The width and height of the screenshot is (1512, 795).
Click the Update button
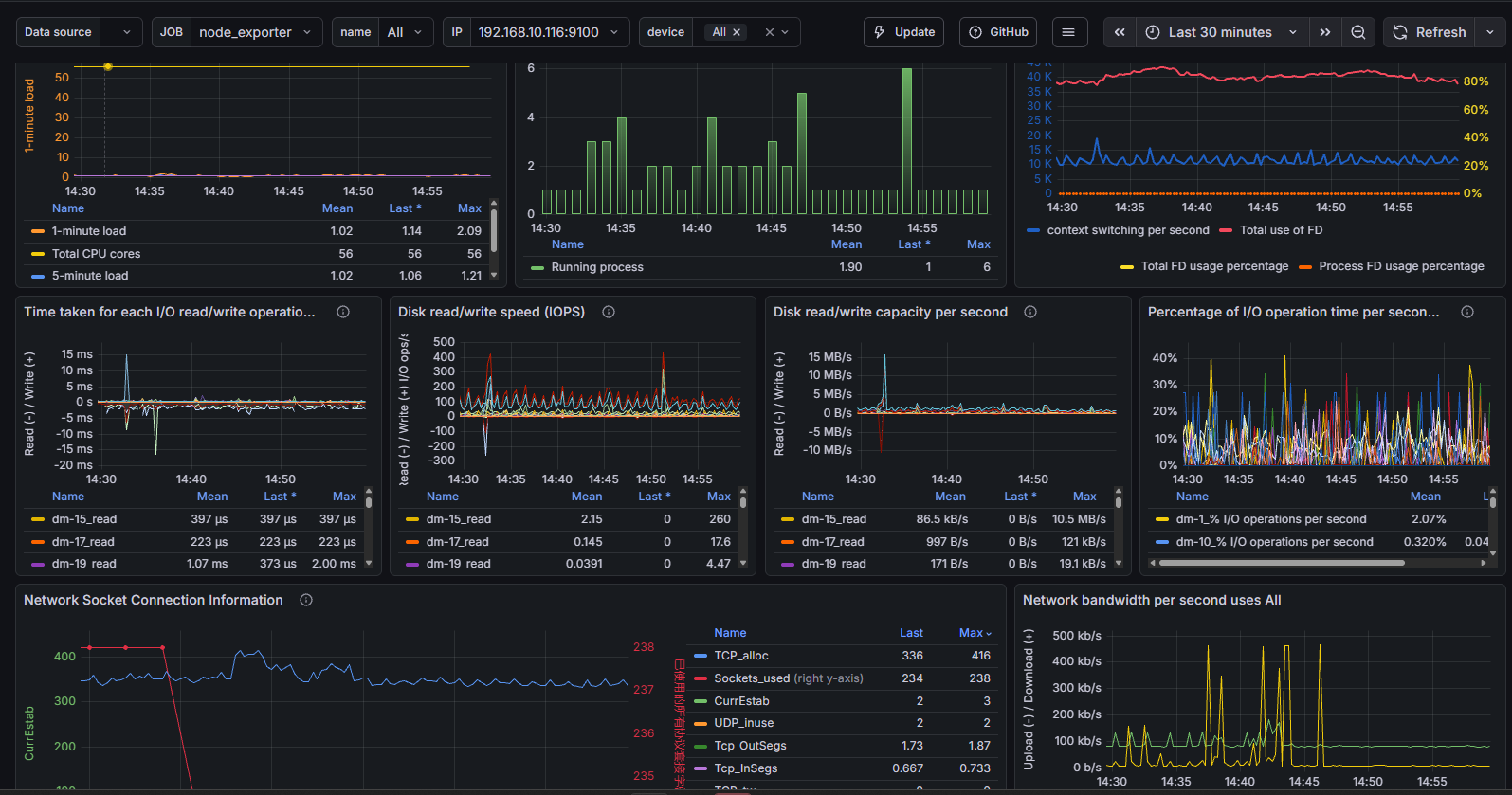(x=904, y=32)
